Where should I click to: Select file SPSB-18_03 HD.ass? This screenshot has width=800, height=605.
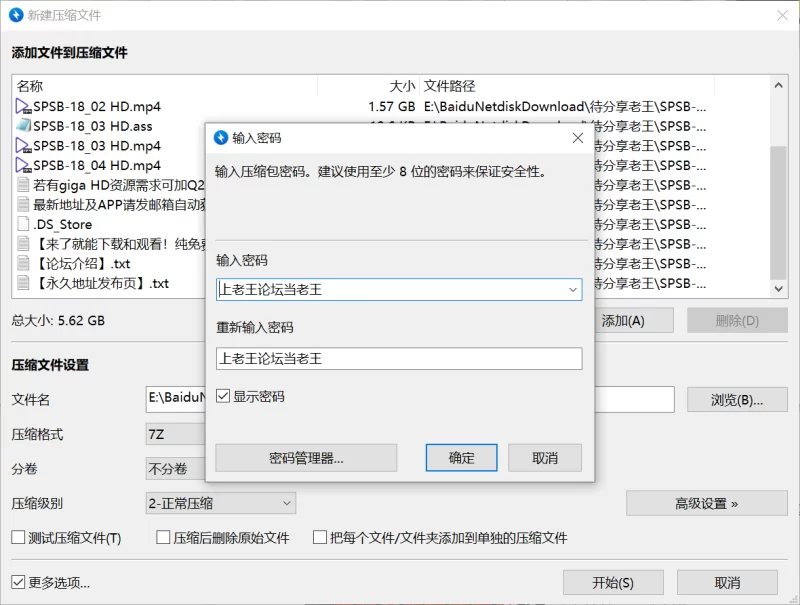pos(93,126)
